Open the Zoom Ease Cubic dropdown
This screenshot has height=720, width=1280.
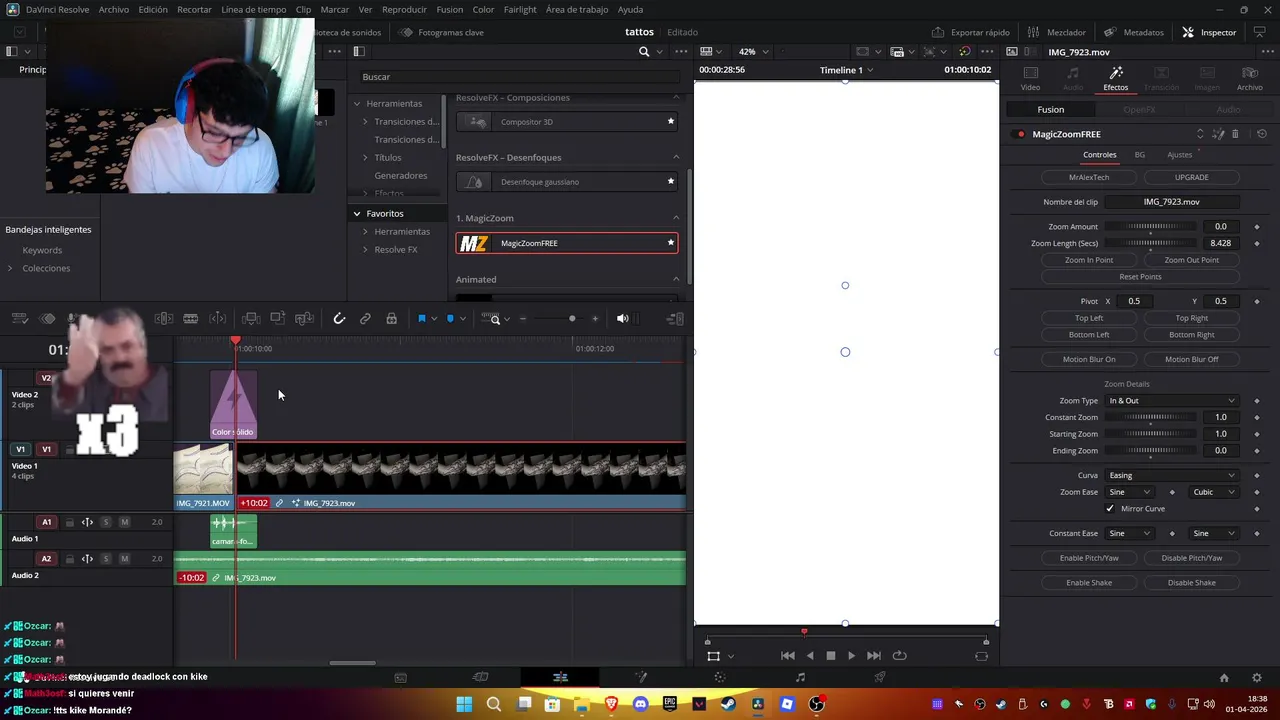pyautogui.click(x=1213, y=492)
